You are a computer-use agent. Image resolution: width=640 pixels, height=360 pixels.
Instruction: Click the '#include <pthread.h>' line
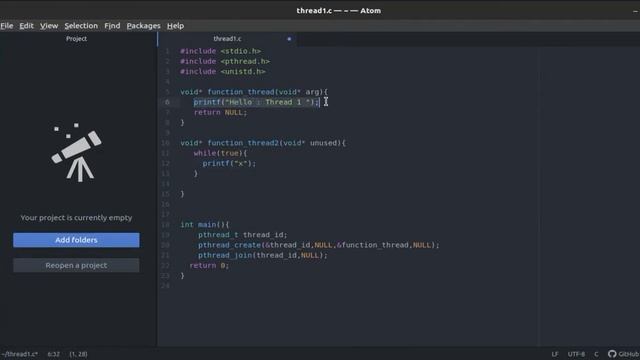pyautogui.click(x=225, y=61)
